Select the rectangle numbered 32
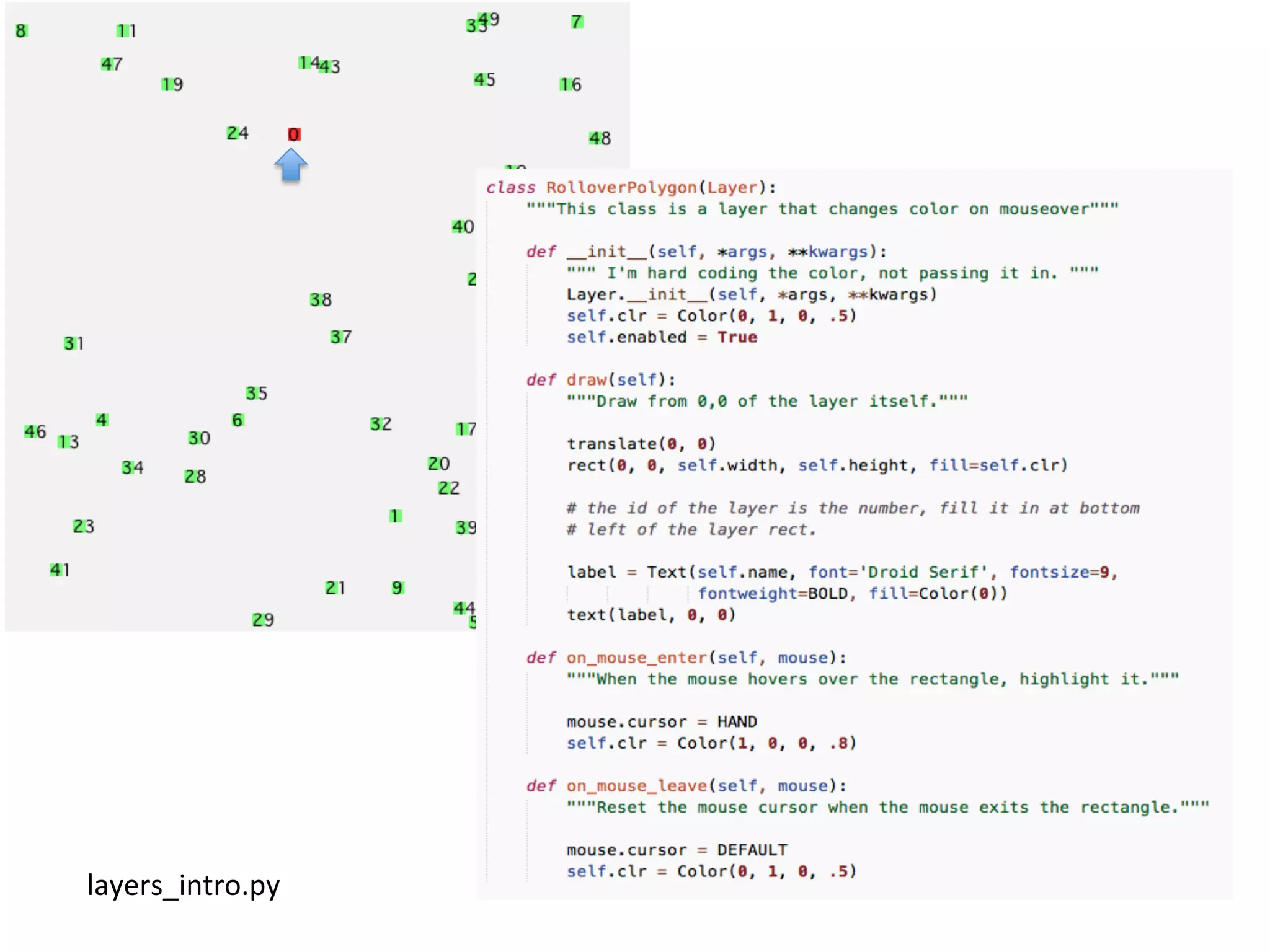The height and width of the screenshot is (952, 1270). tap(376, 424)
